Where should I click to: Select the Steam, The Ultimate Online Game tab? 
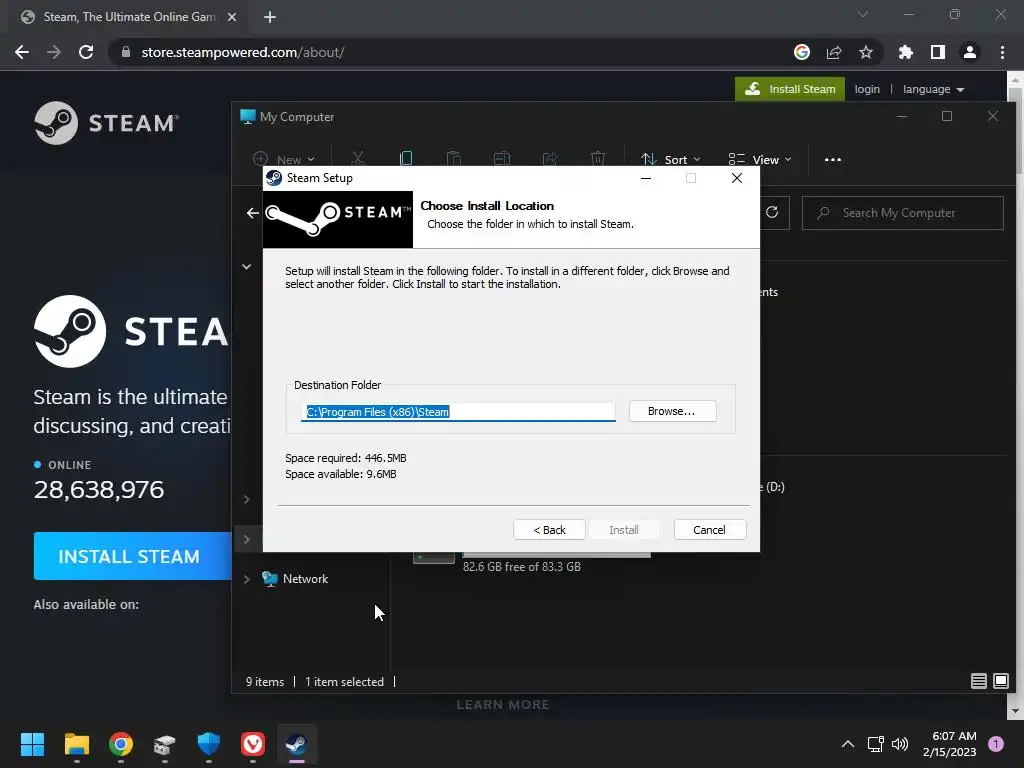coord(128,17)
